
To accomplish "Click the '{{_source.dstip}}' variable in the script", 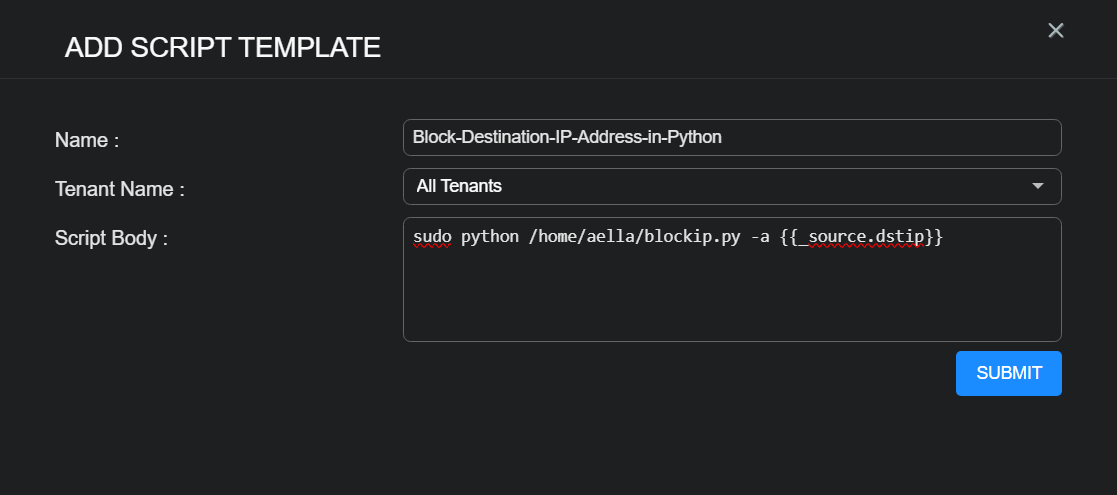I will pos(861,238).
